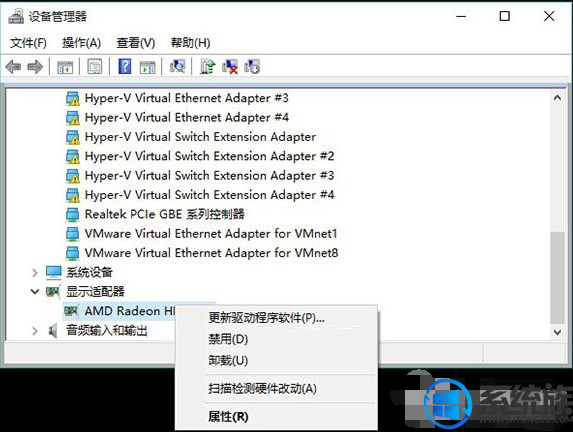Viewport: 573px width, 432px height.
Task: Click the Back arrow toolbar icon
Action: pos(14,67)
